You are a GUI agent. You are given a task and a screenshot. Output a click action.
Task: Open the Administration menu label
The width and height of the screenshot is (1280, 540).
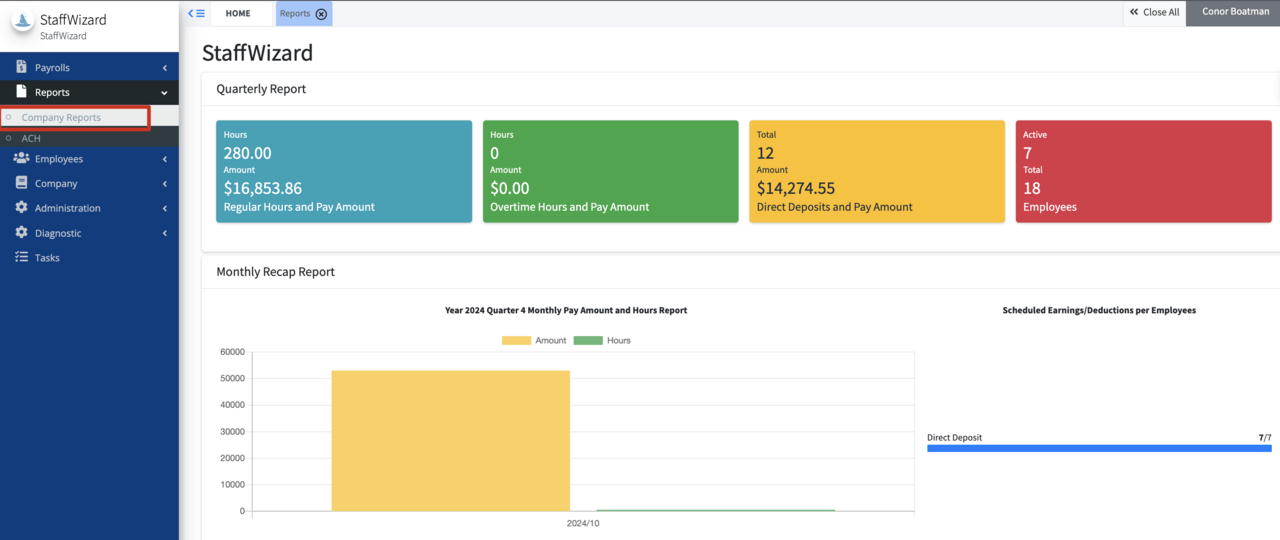67,208
